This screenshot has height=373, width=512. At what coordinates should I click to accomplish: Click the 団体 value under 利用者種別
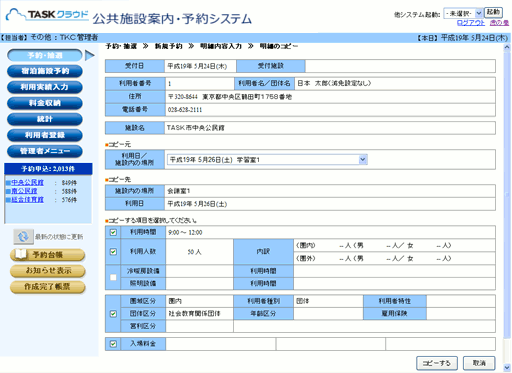coord(303,301)
